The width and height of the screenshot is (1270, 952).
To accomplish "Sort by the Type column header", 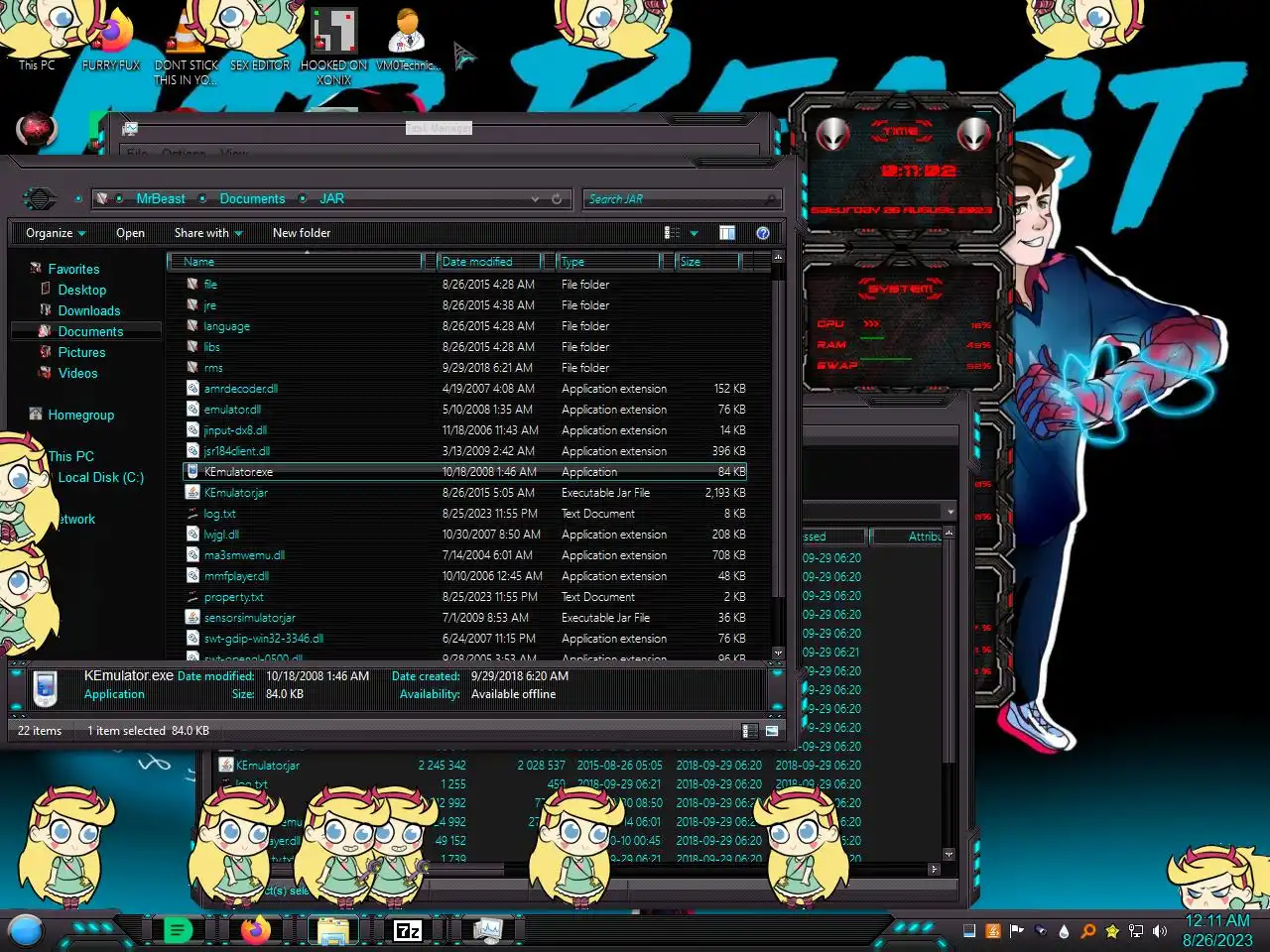I will [608, 261].
